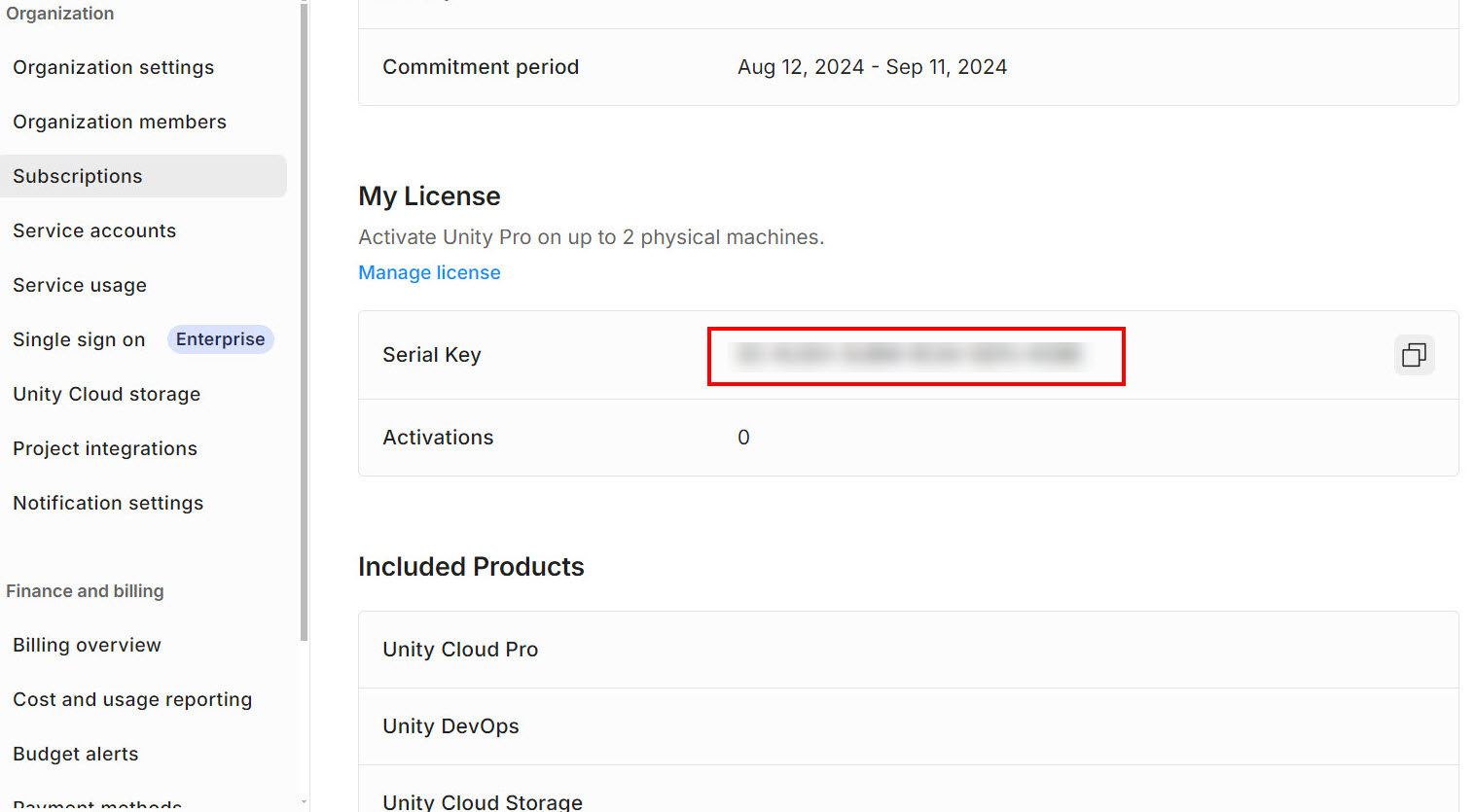The image size is (1476, 812).
Task: Open the Manage license link
Action: tap(429, 273)
